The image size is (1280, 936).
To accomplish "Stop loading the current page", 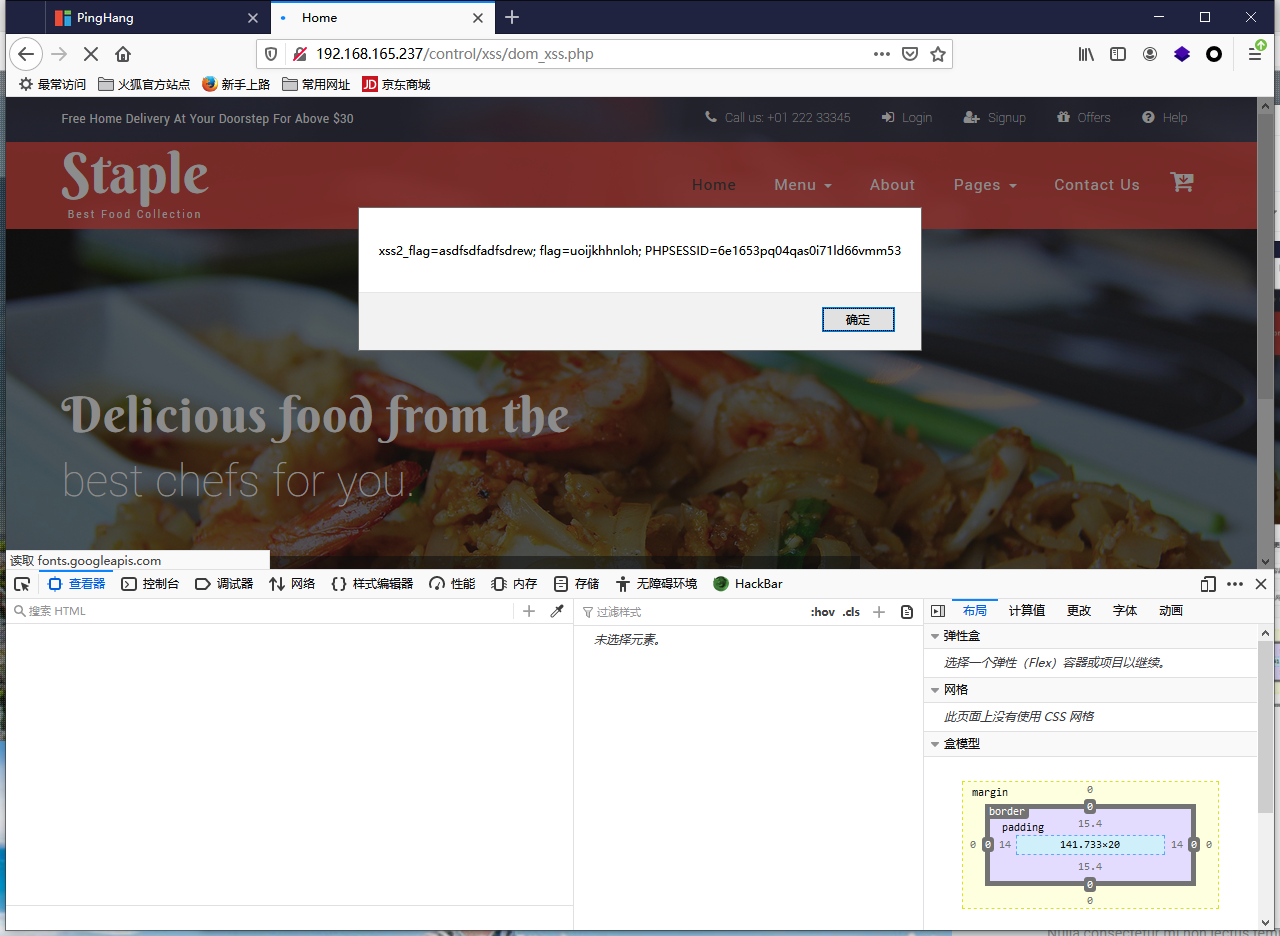I will (90, 54).
